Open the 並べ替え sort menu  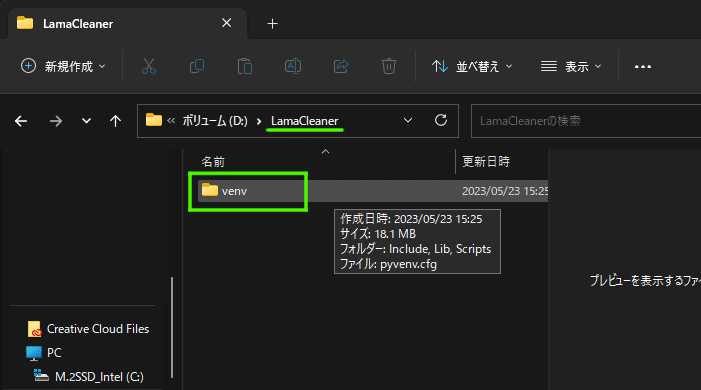(x=472, y=66)
